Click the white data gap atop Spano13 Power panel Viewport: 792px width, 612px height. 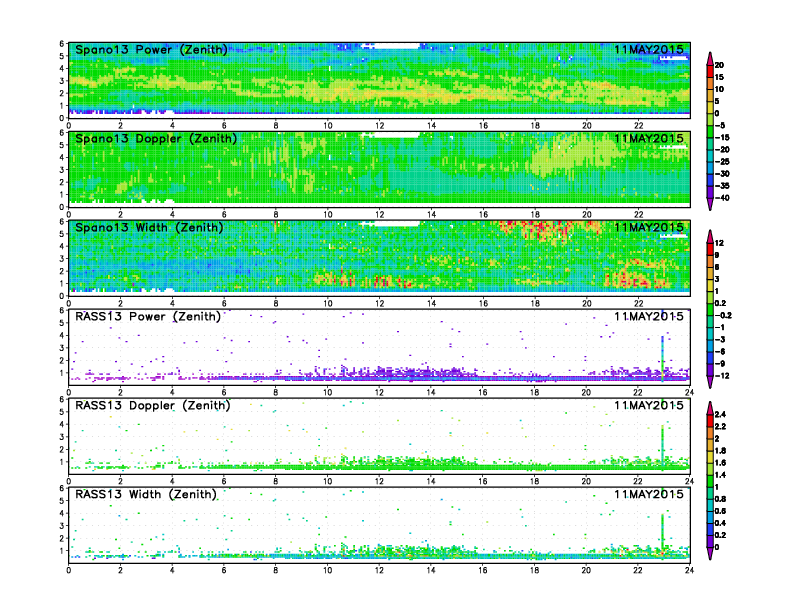pos(397,46)
